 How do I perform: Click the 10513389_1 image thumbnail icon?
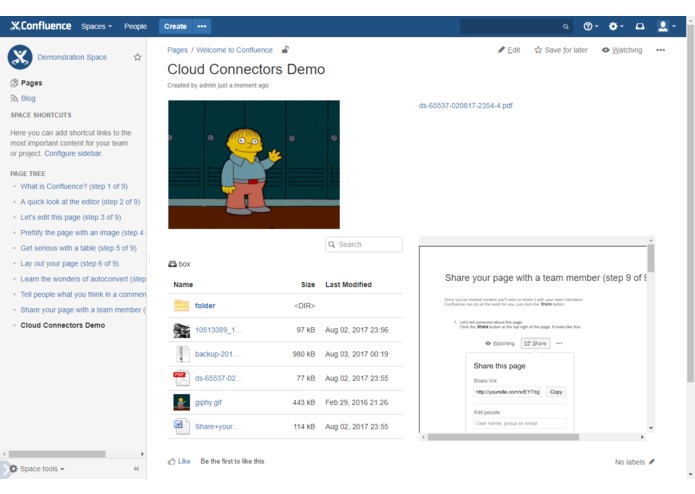[181, 330]
